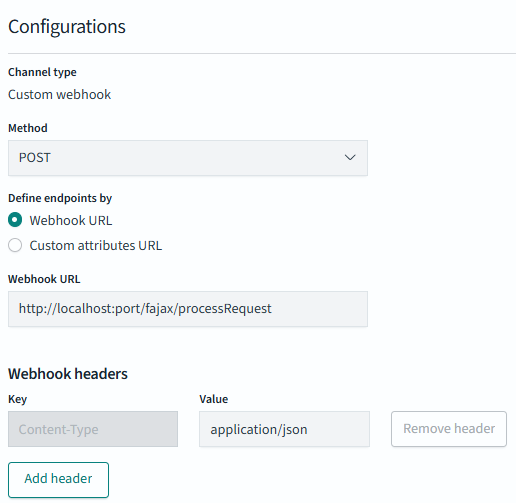
Task: Click the Key column label
Action: [x=17, y=399]
